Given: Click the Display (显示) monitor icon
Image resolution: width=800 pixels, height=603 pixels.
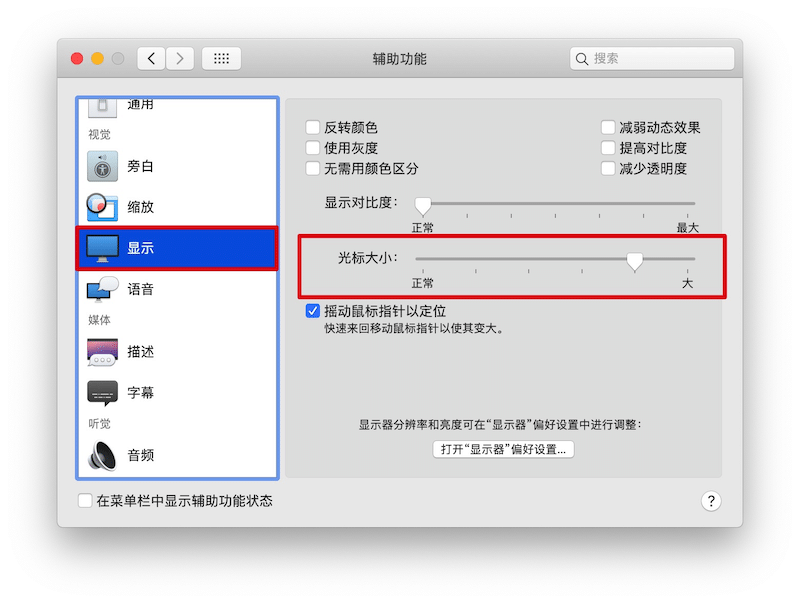Looking at the screenshot, I should point(102,248).
